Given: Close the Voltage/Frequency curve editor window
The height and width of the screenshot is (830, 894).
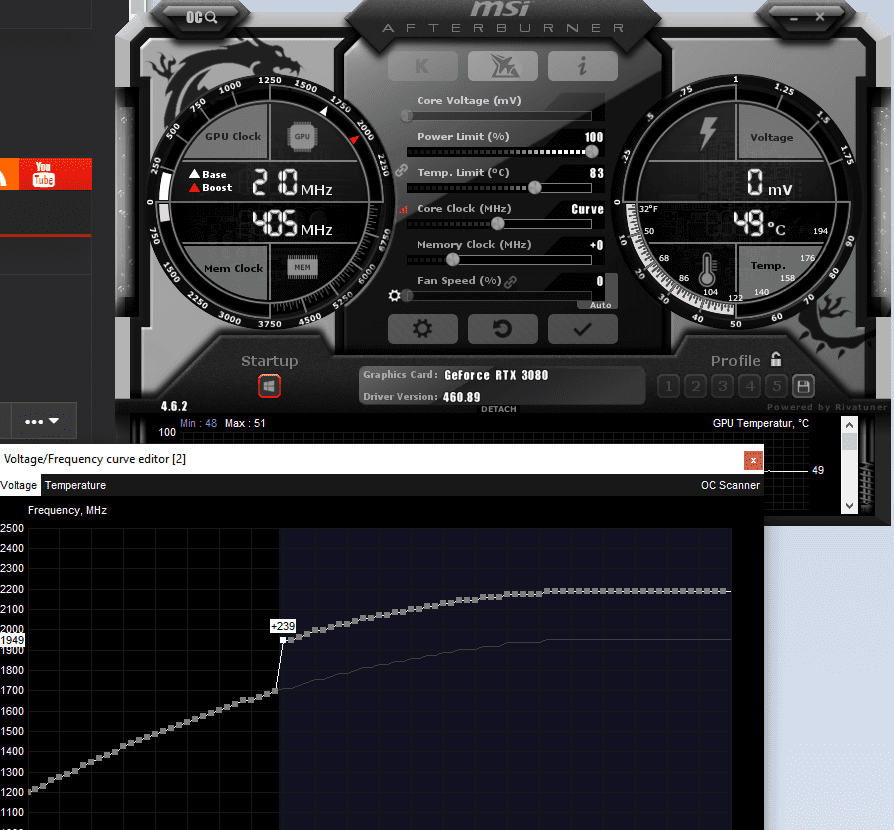Looking at the screenshot, I should coord(753,461).
